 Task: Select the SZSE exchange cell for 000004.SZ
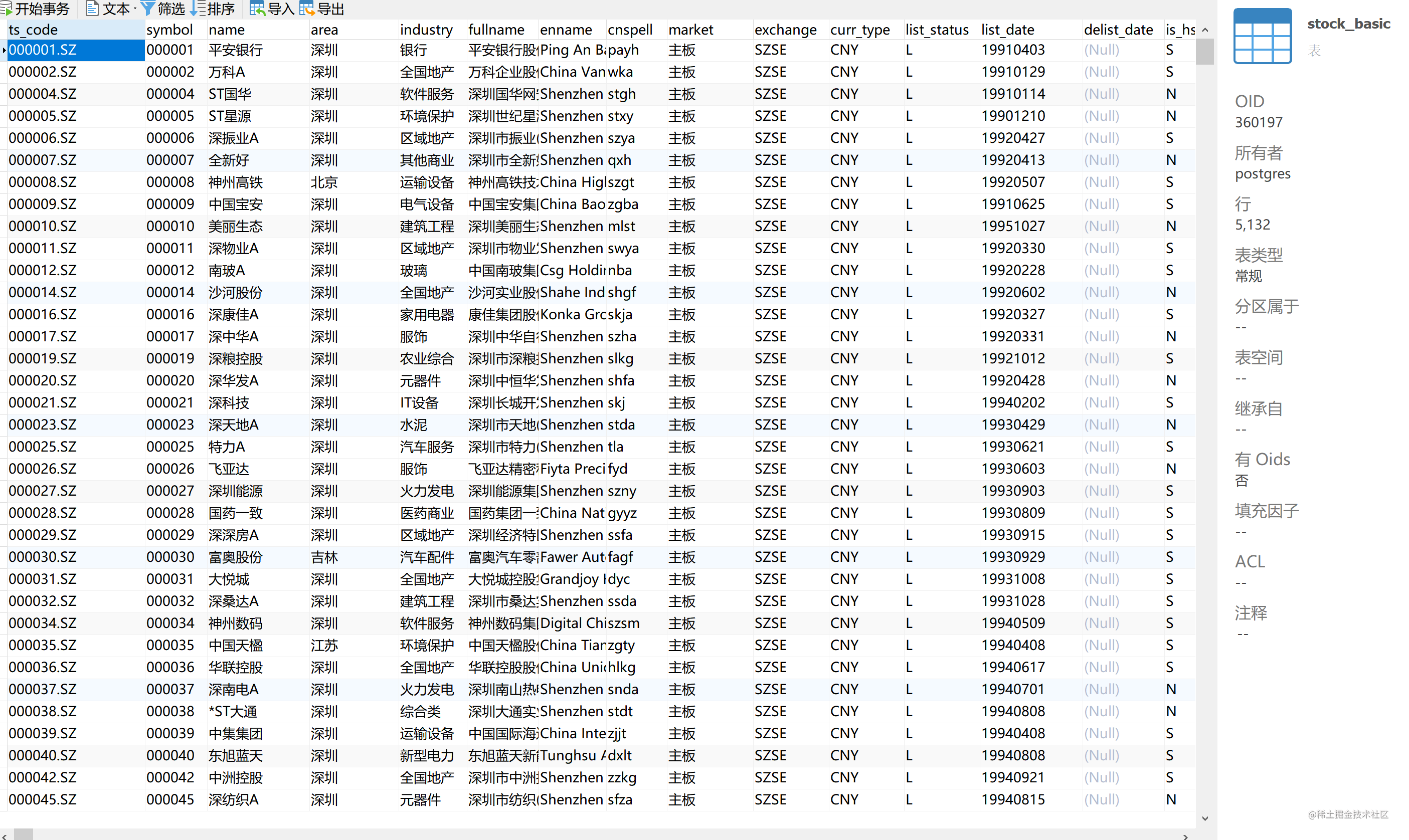pyautogui.click(x=770, y=93)
